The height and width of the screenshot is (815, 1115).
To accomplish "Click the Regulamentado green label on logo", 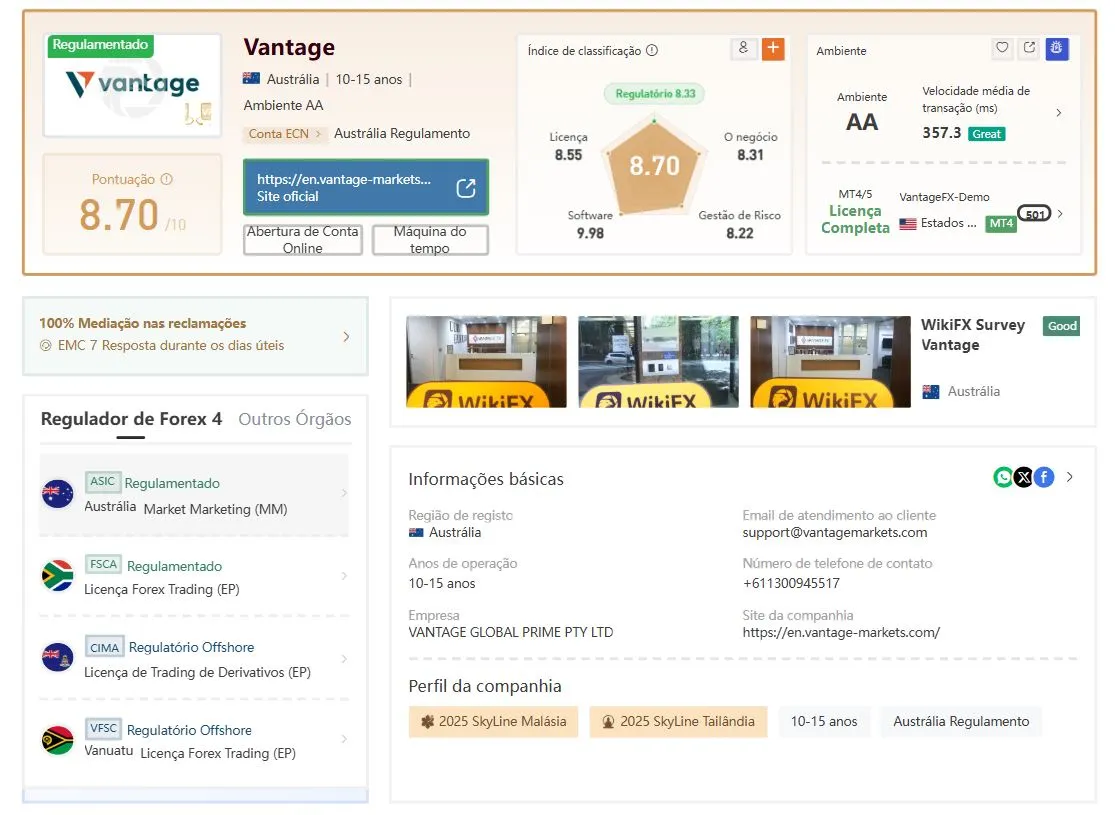I will 100,45.
